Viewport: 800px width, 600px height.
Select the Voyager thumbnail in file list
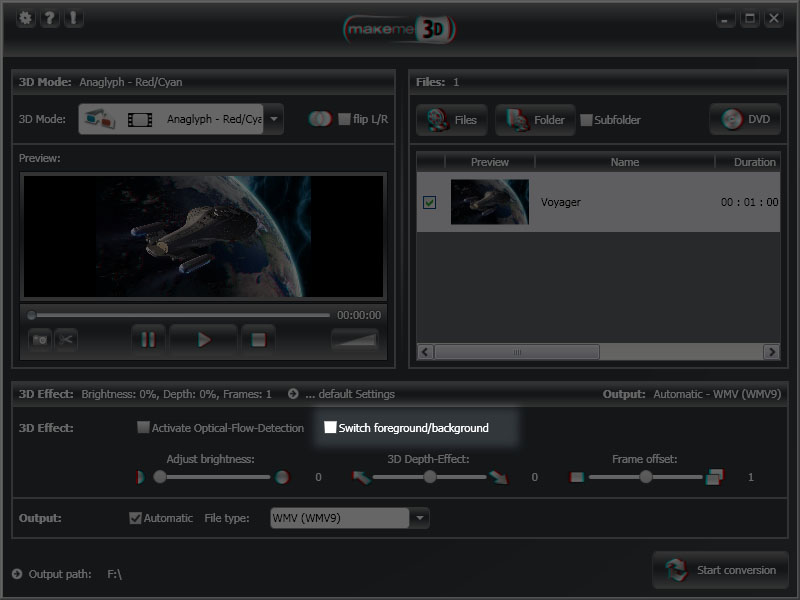pos(490,202)
